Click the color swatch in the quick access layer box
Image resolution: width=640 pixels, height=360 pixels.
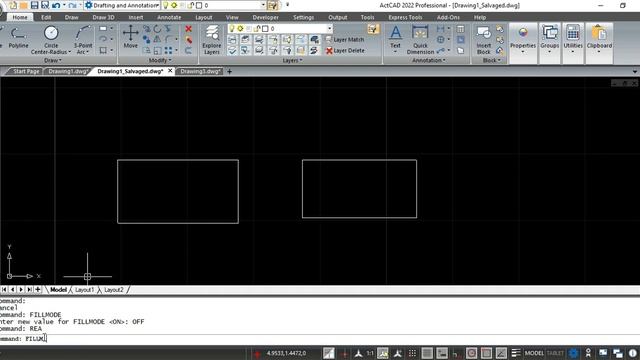pos(199,5)
